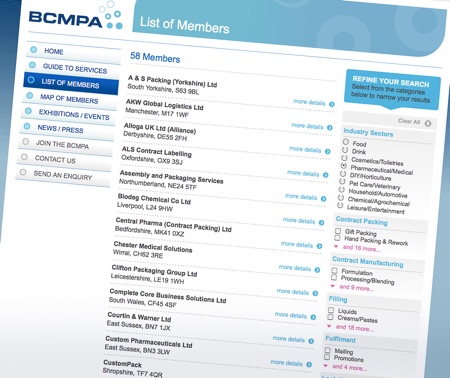Open the HOME menu item
The width and height of the screenshot is (450, 378).
pyautogui.click(x=73, y=53)
